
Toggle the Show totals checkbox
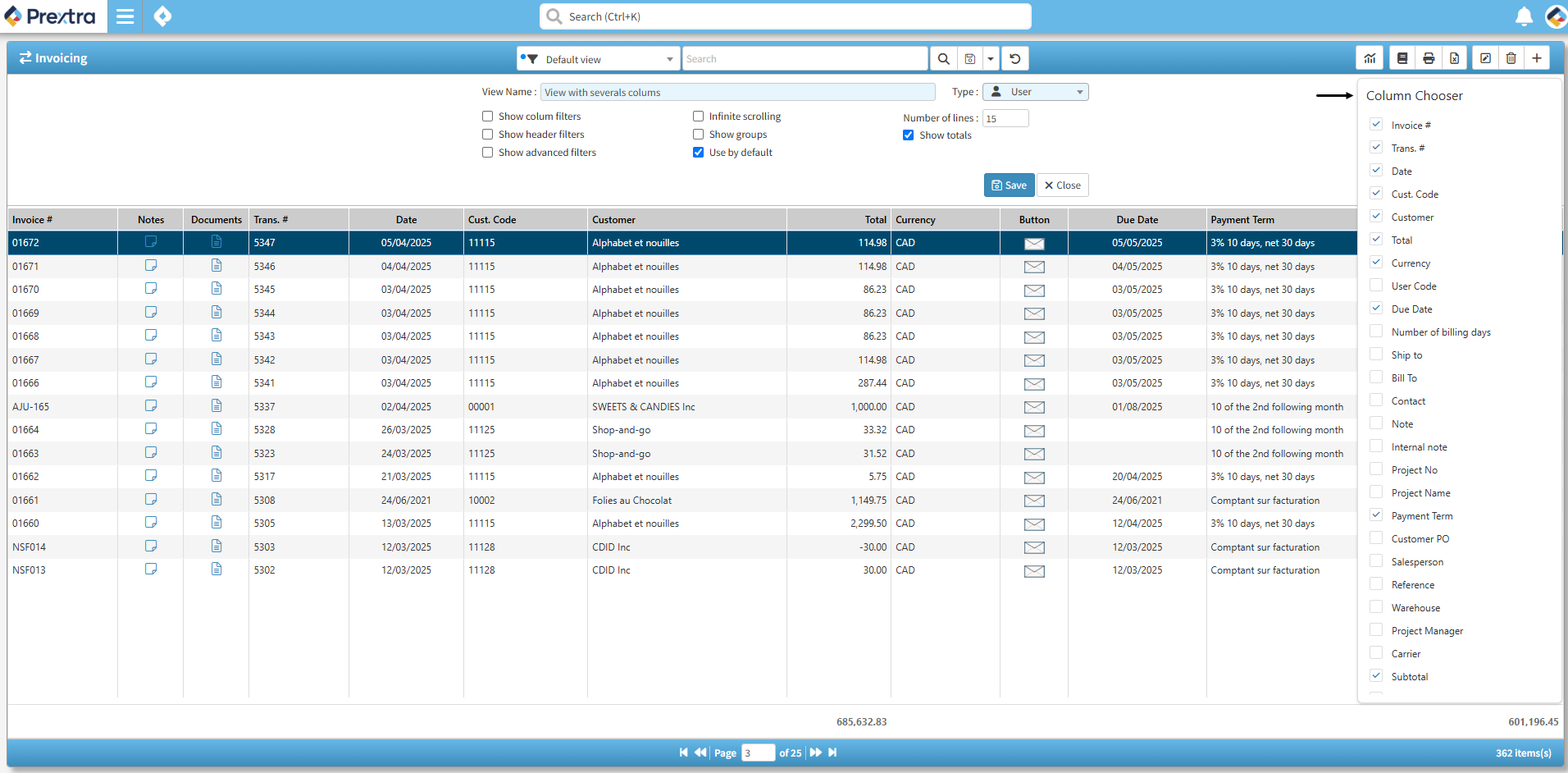[x=909, y=135]
